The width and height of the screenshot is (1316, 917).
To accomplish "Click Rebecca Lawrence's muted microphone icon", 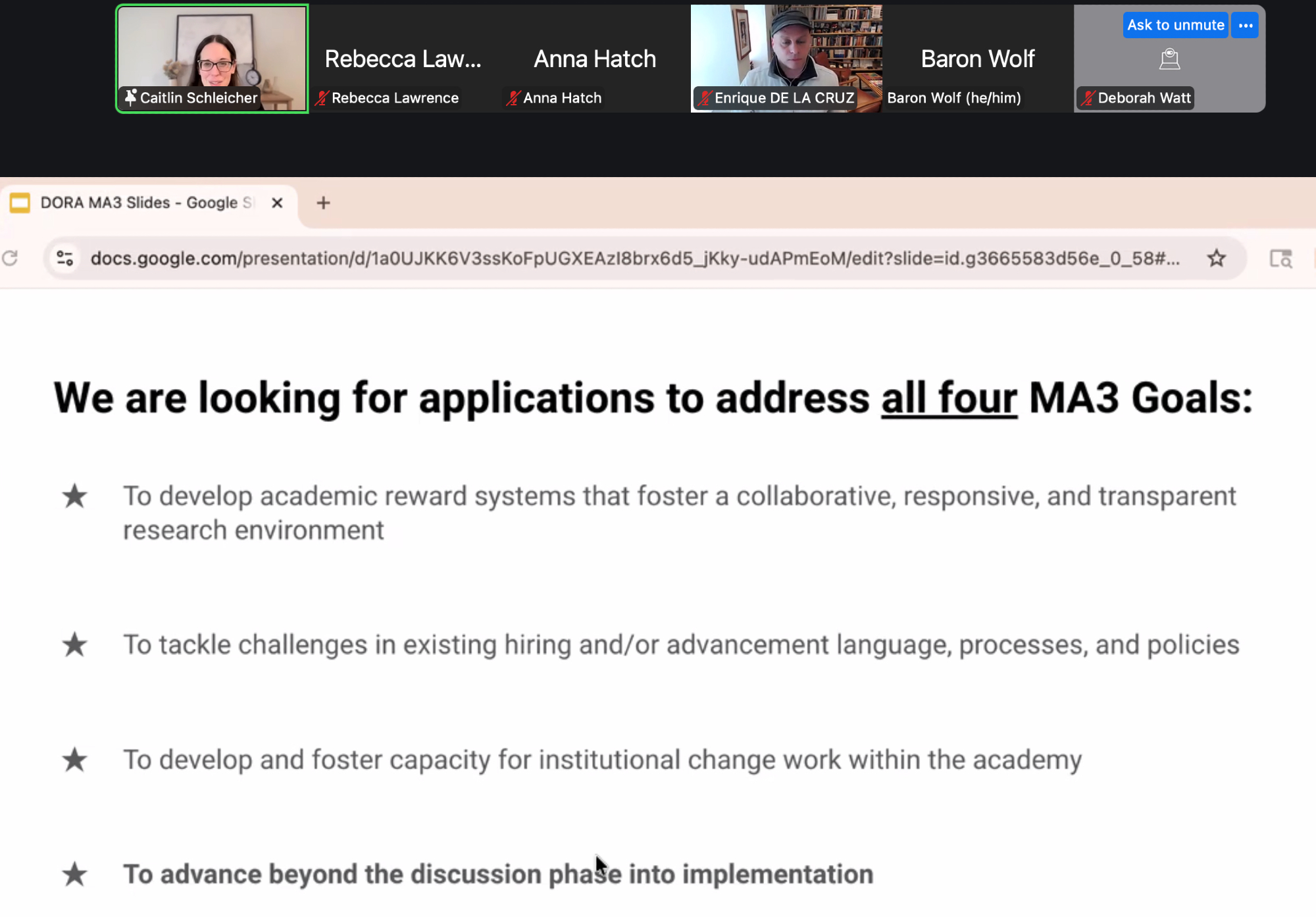I will point(322,98).
